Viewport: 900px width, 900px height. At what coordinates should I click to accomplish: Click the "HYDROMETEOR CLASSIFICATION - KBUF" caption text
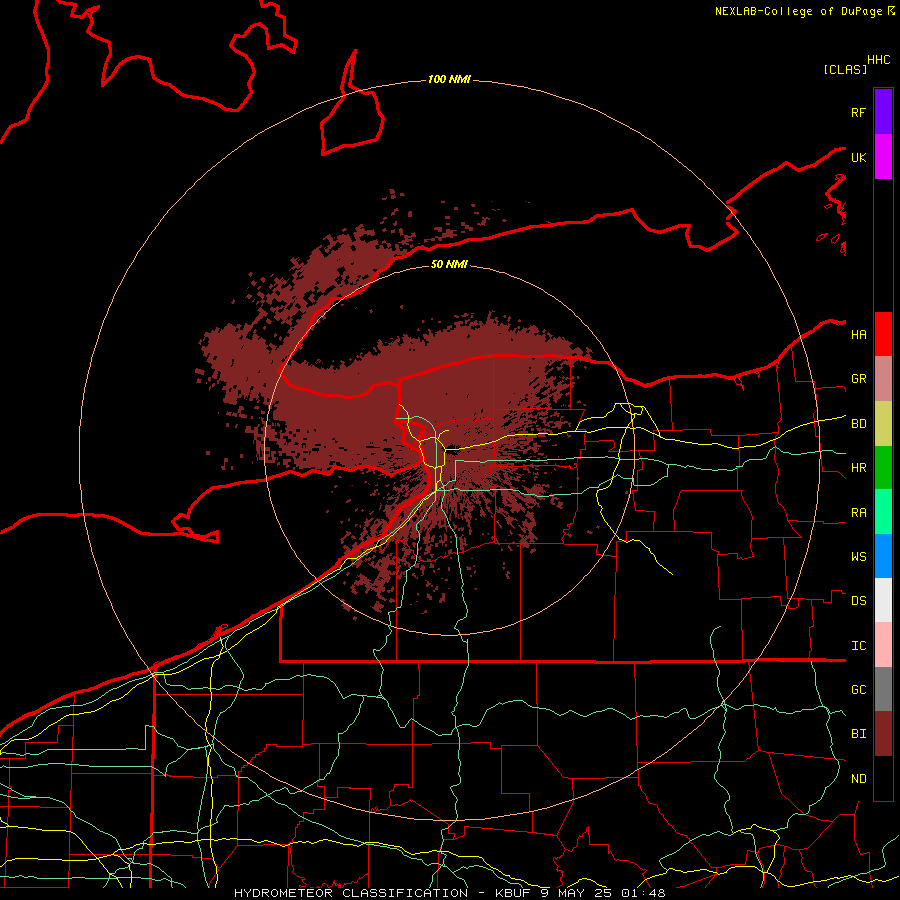tap(385, 893)
